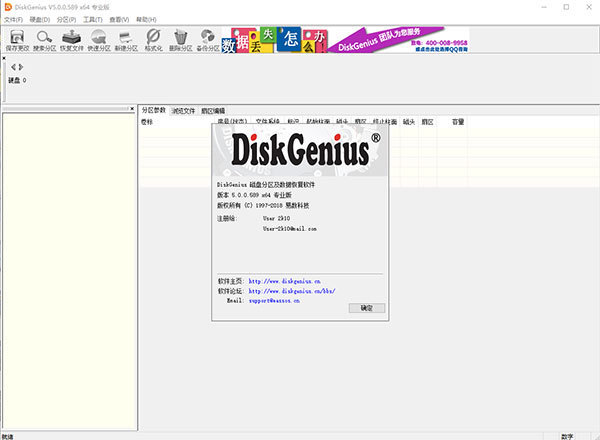
Task: Go to the previous disk with the left arrow
Action: tap(13, 67)
